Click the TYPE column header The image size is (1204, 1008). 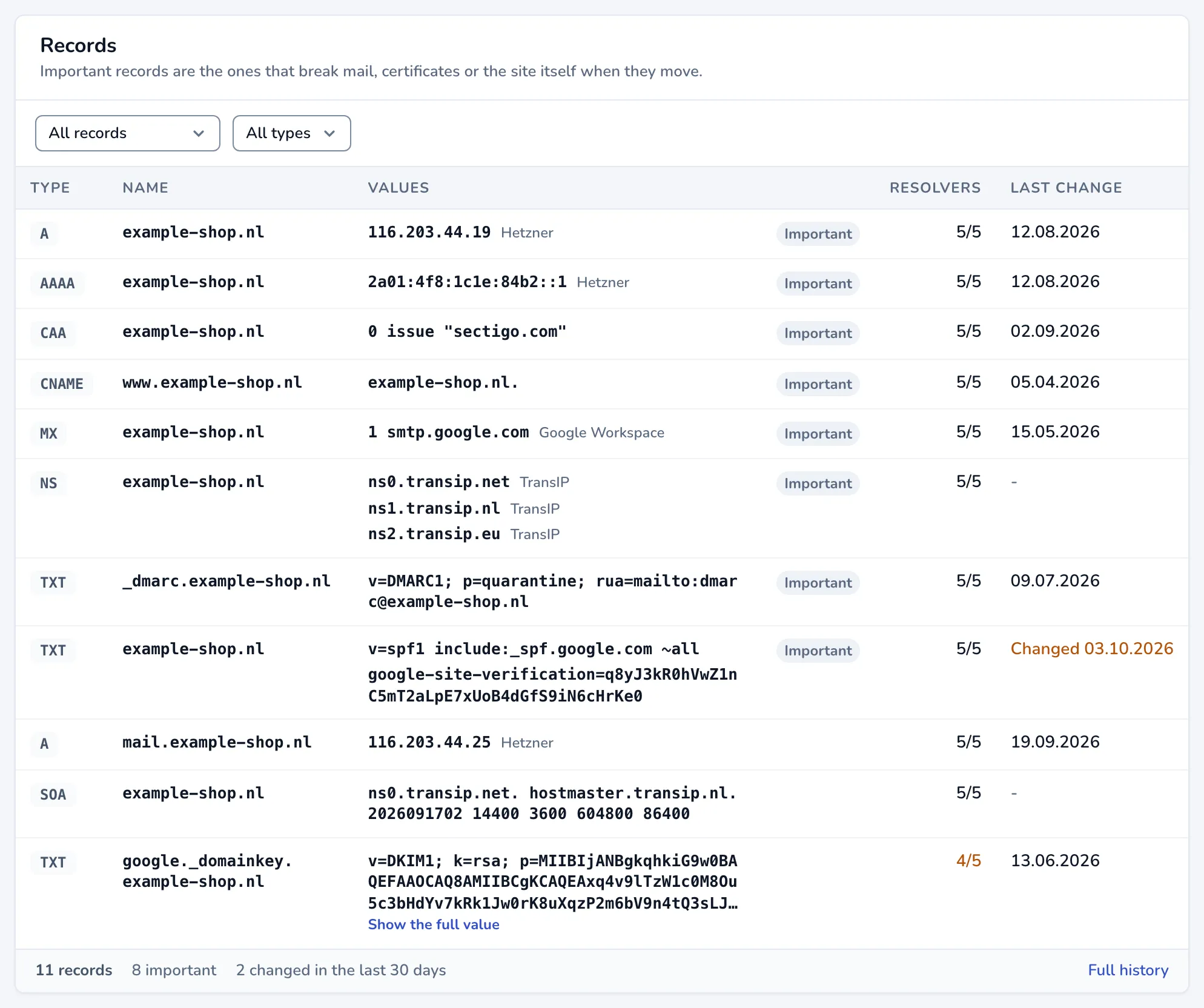pos(50,188)
